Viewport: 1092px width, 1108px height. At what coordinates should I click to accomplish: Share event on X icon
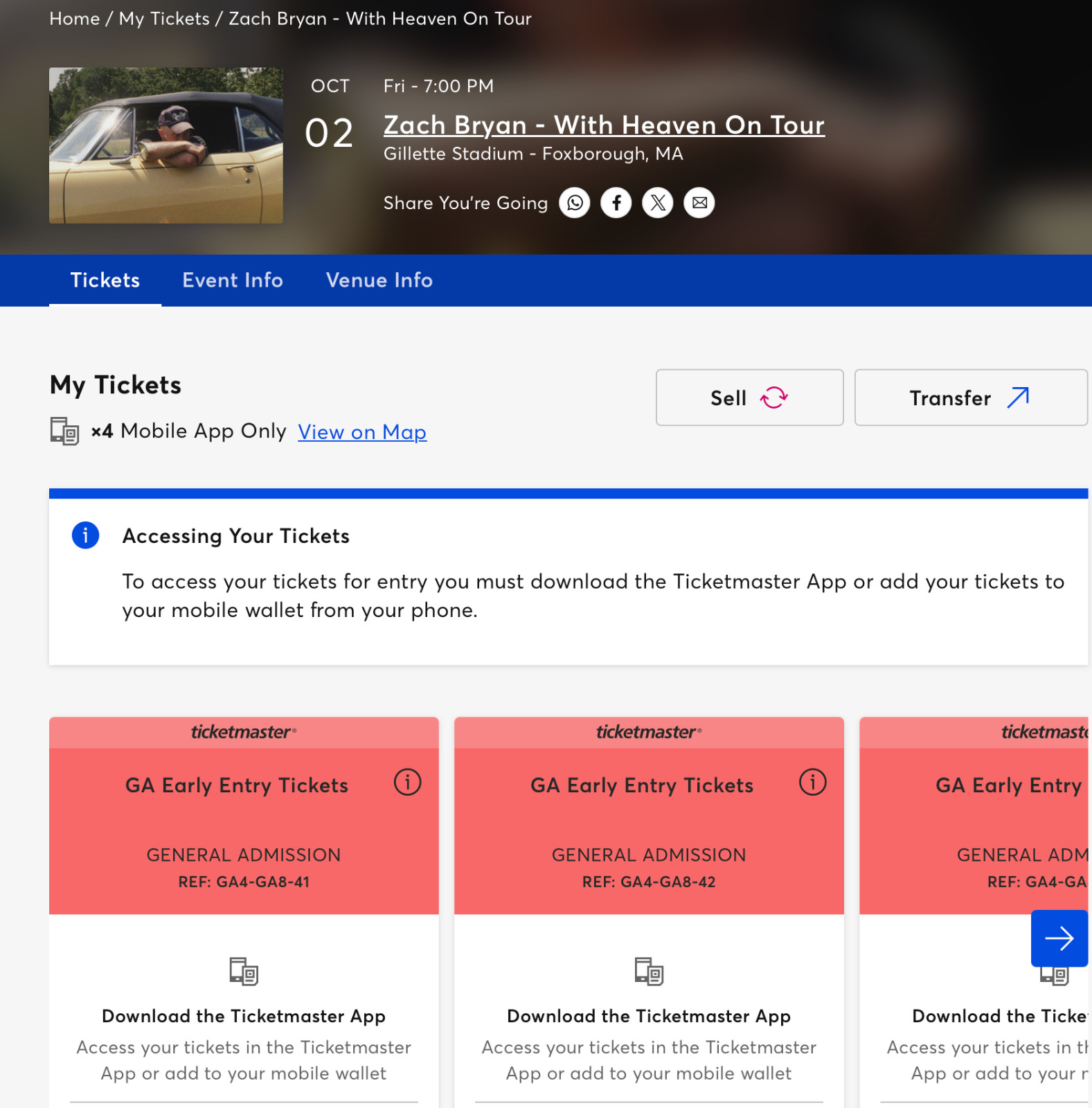pyautogui.click(x=658, y=203)
